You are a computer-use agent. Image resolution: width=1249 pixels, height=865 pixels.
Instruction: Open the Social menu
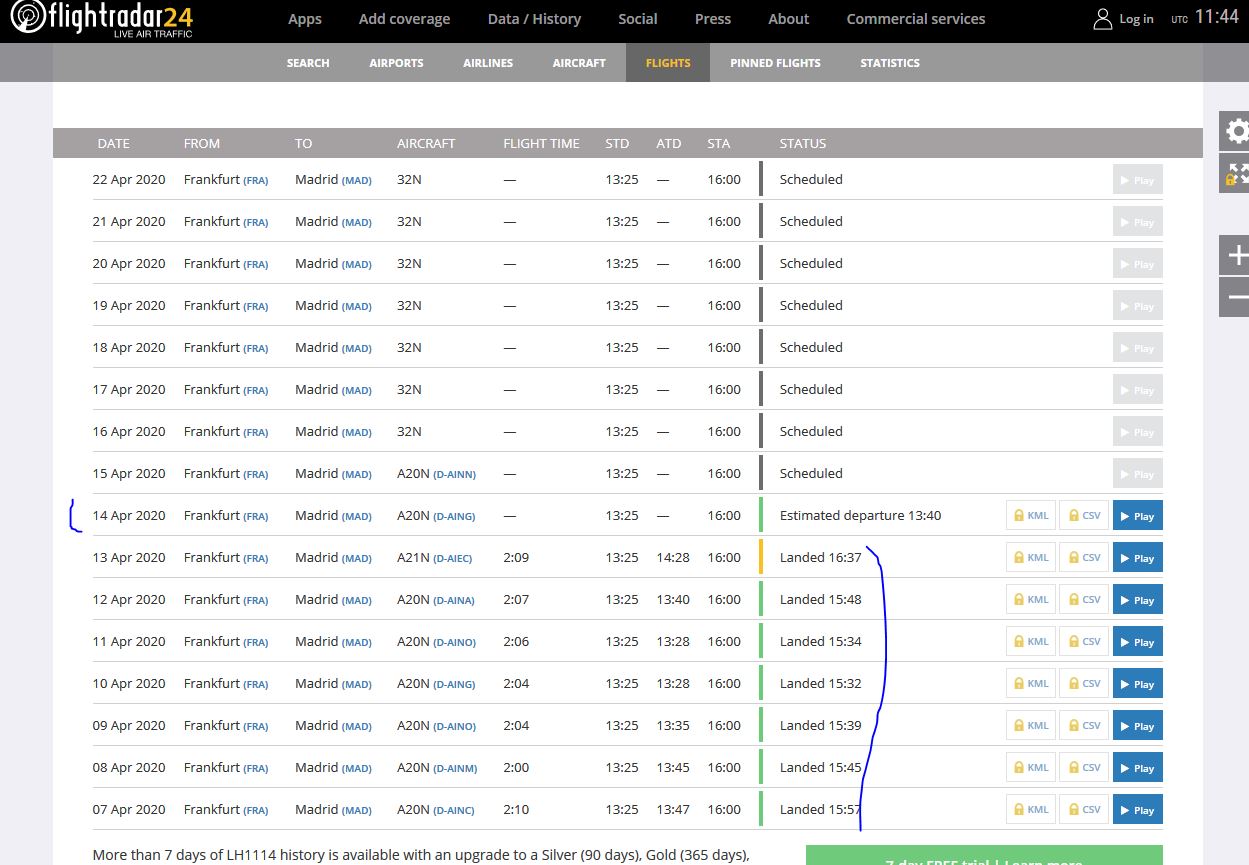pyautogui.click(x=638, y=19)
